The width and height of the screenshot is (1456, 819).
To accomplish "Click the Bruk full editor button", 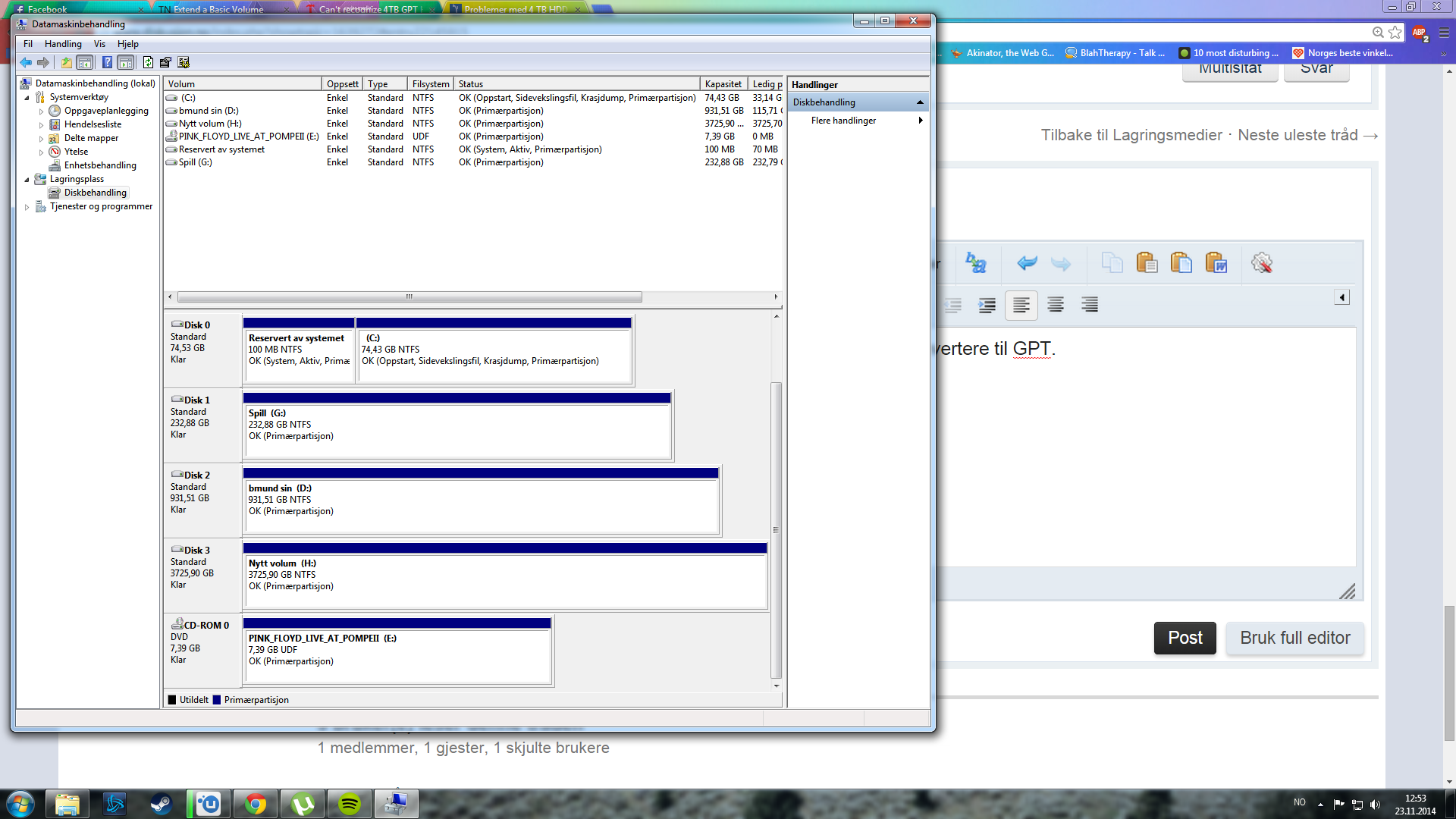I will 1294,638.
